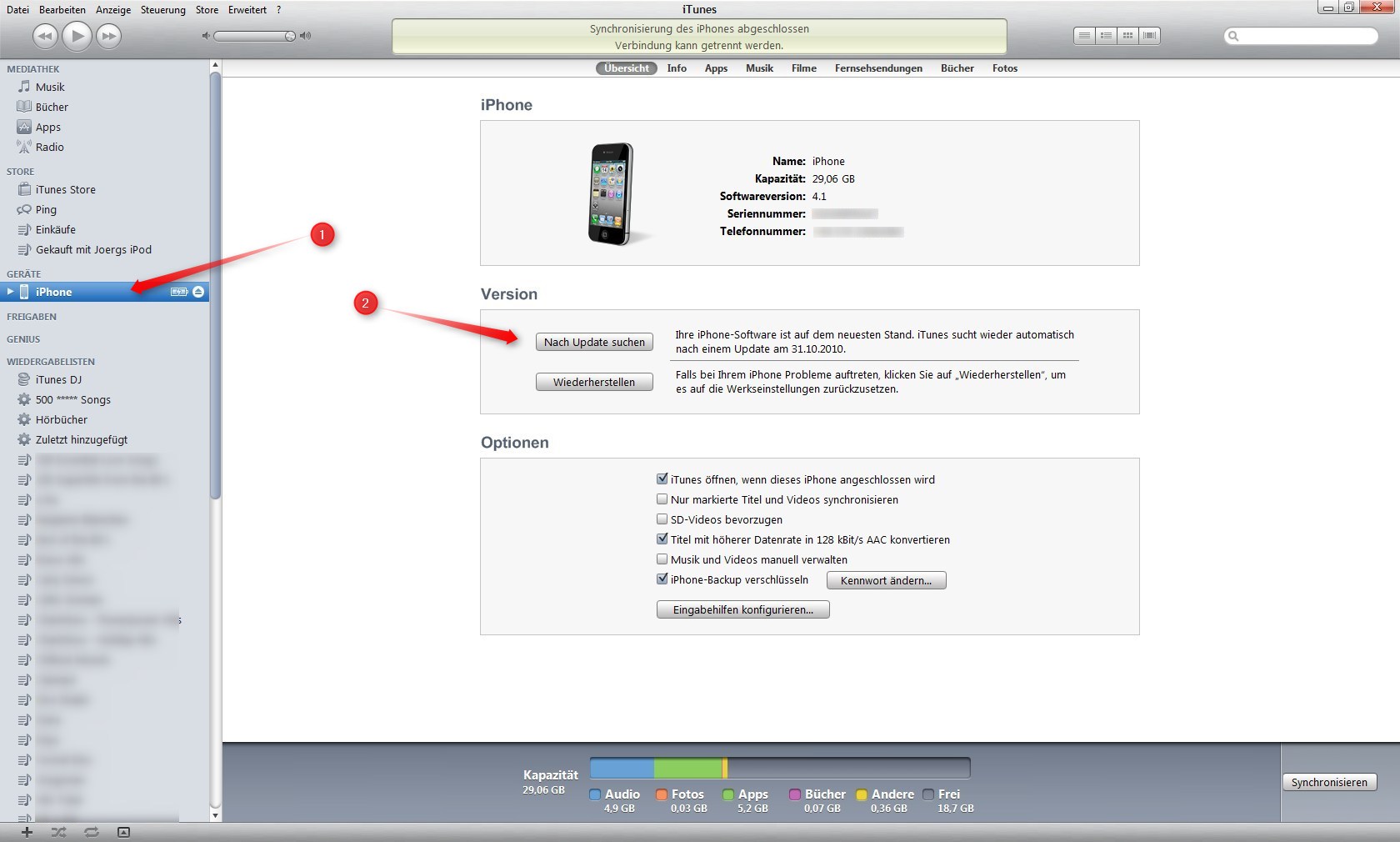Click the add playlist plus icon

(27, 832)
